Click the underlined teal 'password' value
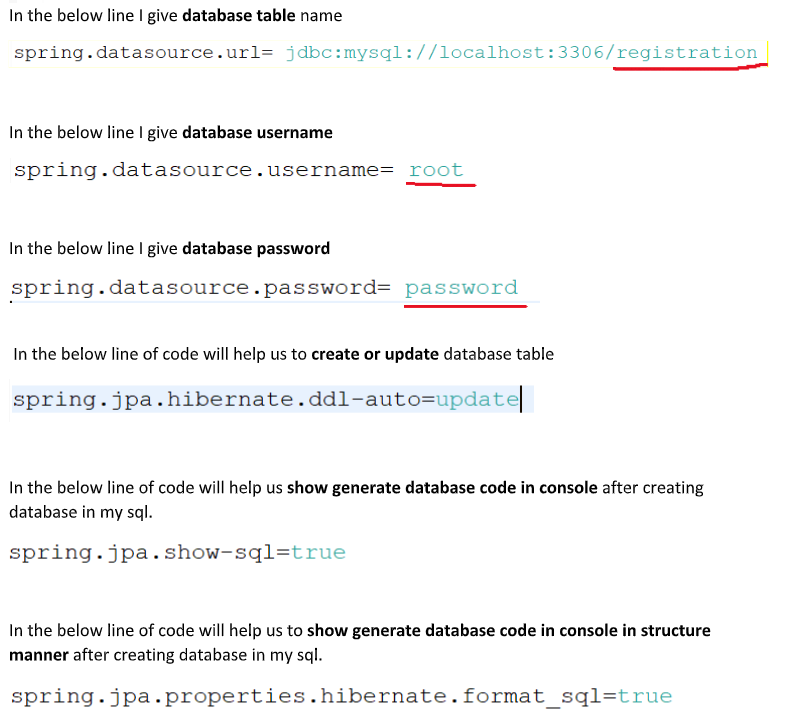This screenshot has height=727, width=792. tap(461, 288)
